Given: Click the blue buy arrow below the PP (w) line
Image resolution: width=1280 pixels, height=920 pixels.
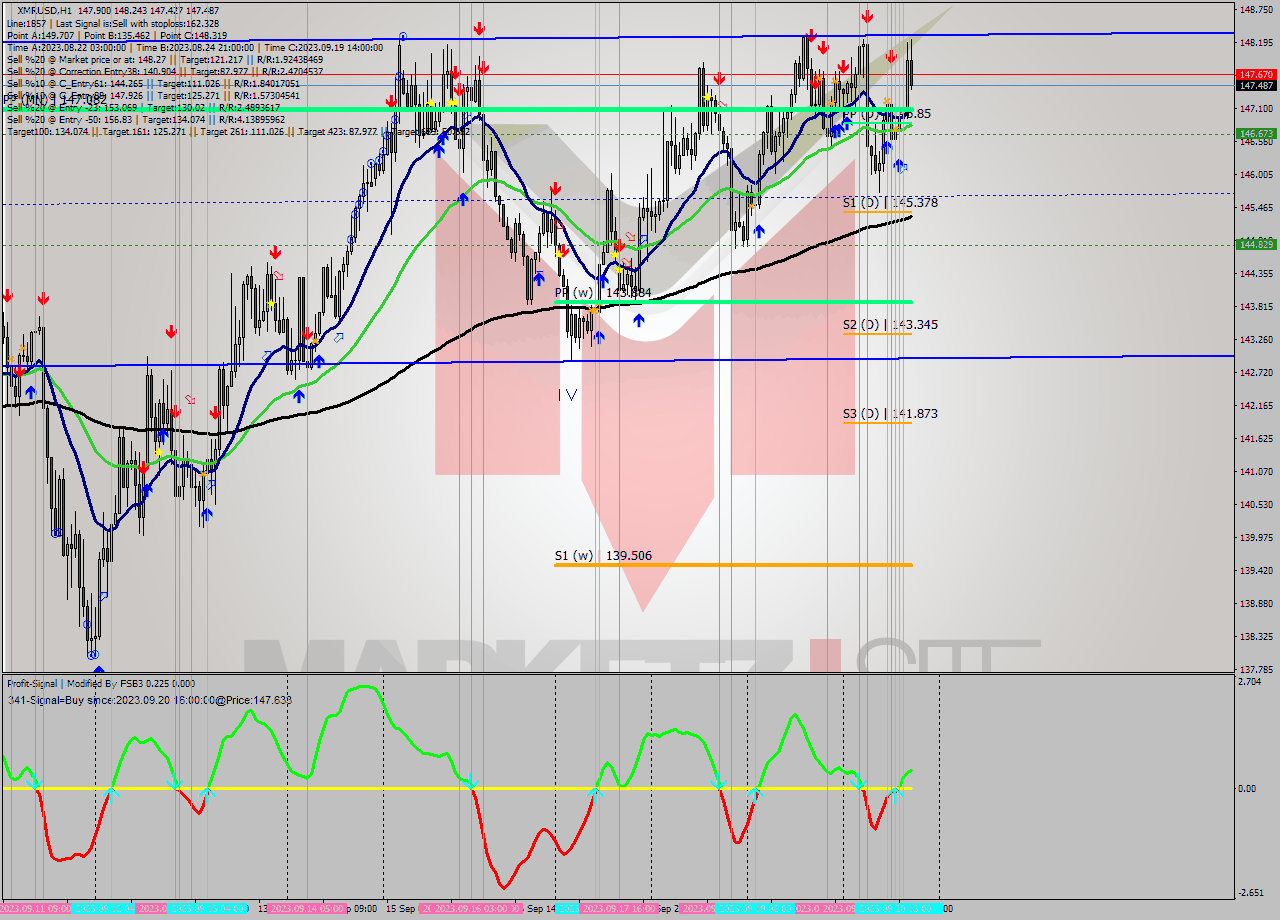Looking at the screenshot, I should [x=638, y=321].
